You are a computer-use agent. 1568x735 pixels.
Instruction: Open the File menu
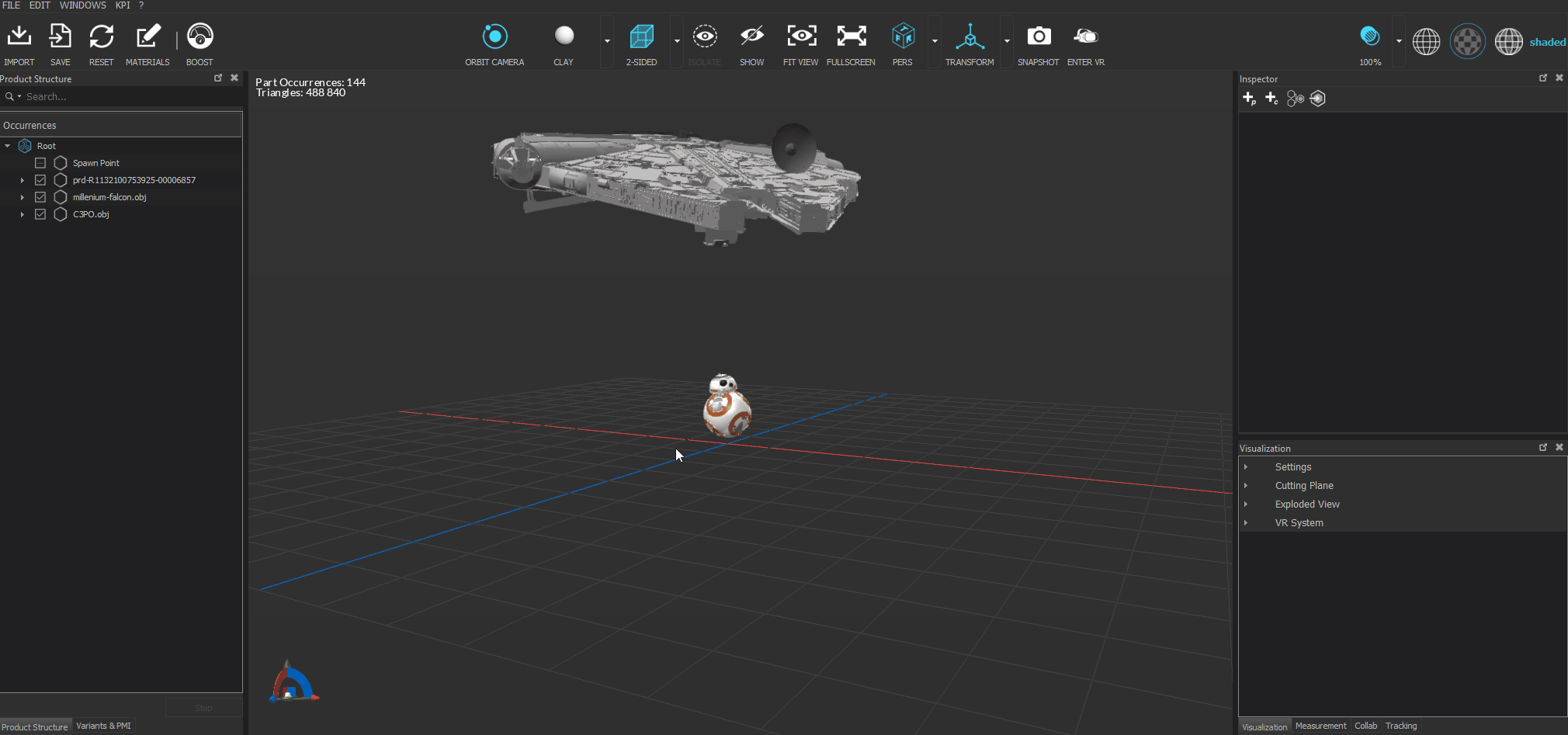pyautogui.click(x=12, y=5)
